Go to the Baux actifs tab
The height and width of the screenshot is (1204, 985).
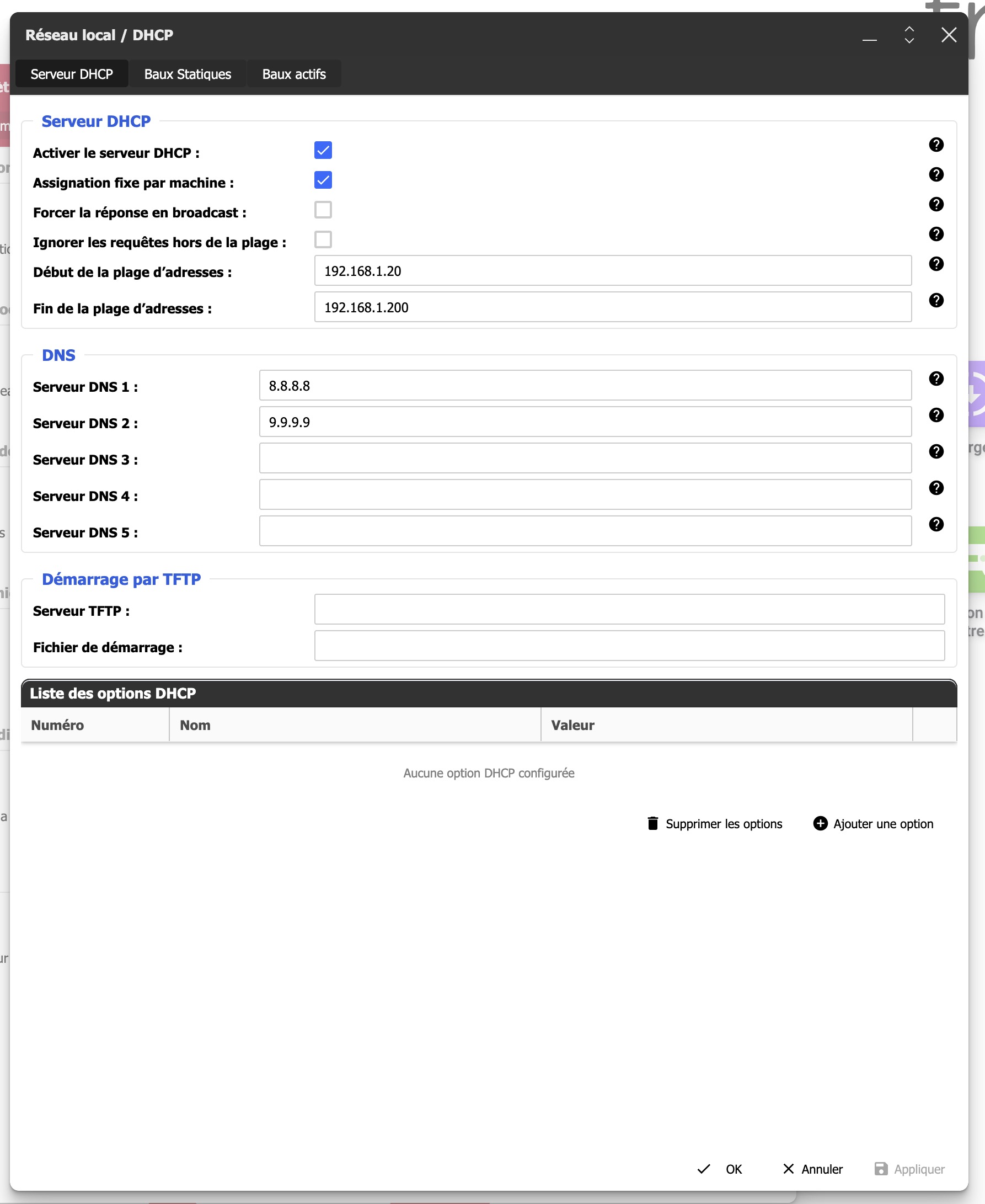pos(294,74)
